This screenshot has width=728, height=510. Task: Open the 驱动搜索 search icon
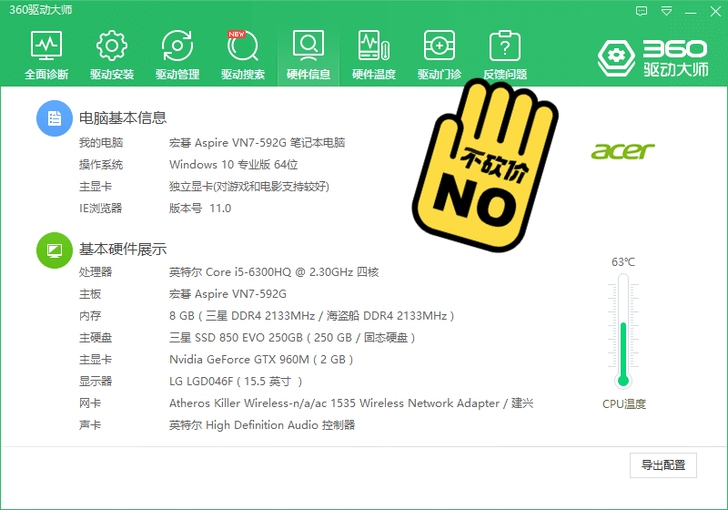point(243,46)
